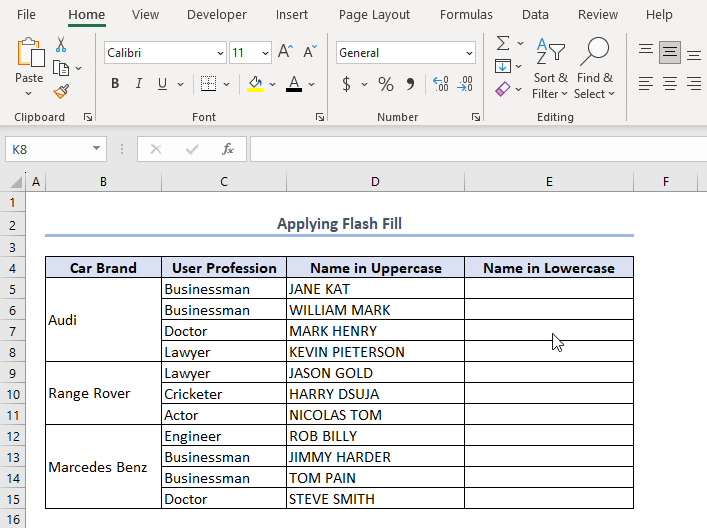
Task: Click the AutoSum sigma icon
Action: click(503, 44)
